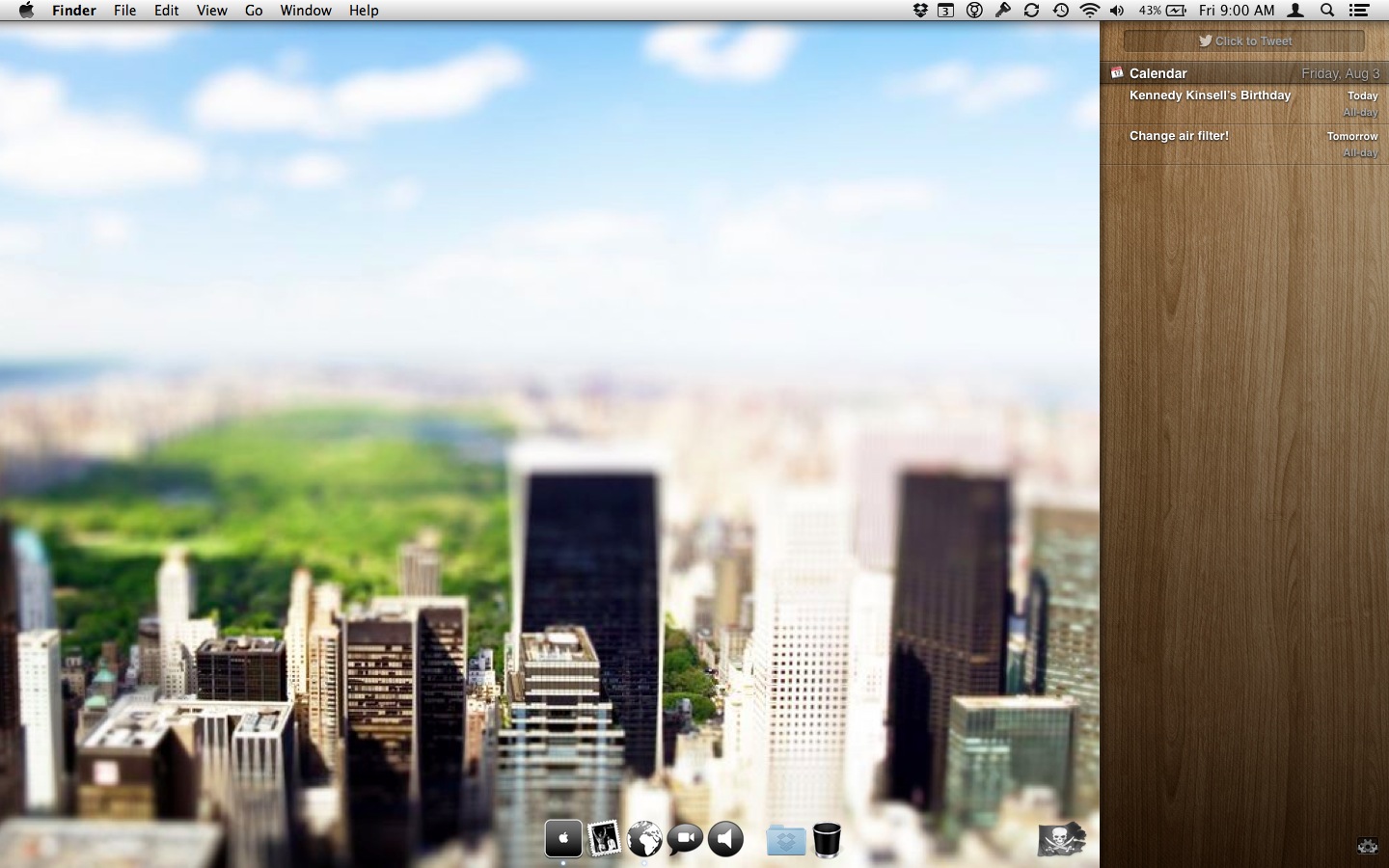Click the Friday, Aug 3 date label
This screenshot has height=868, width=1389.
pyautogui.click(x=1340, y=73)
